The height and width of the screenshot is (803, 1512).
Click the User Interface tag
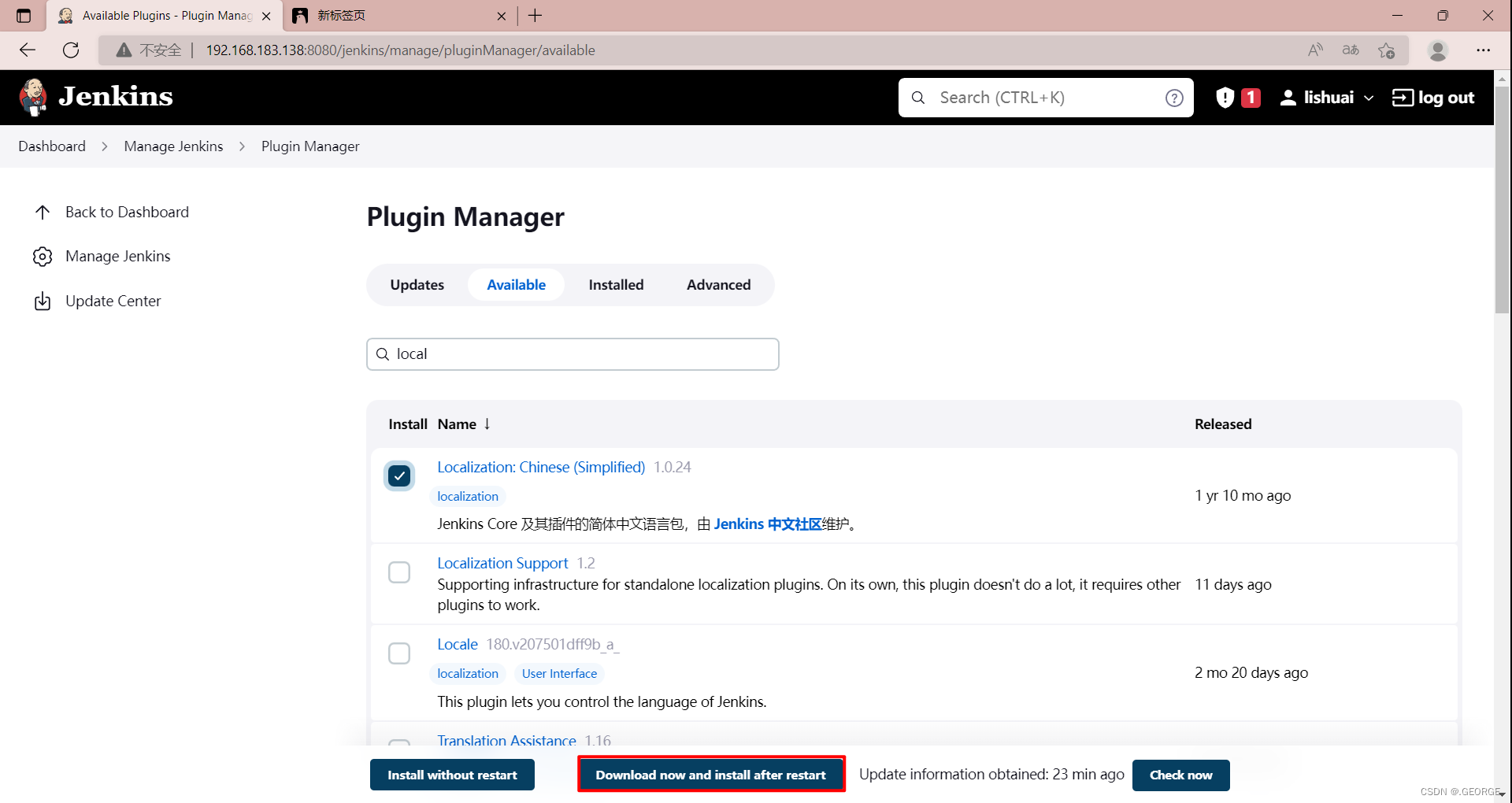(x=559, y=673)
